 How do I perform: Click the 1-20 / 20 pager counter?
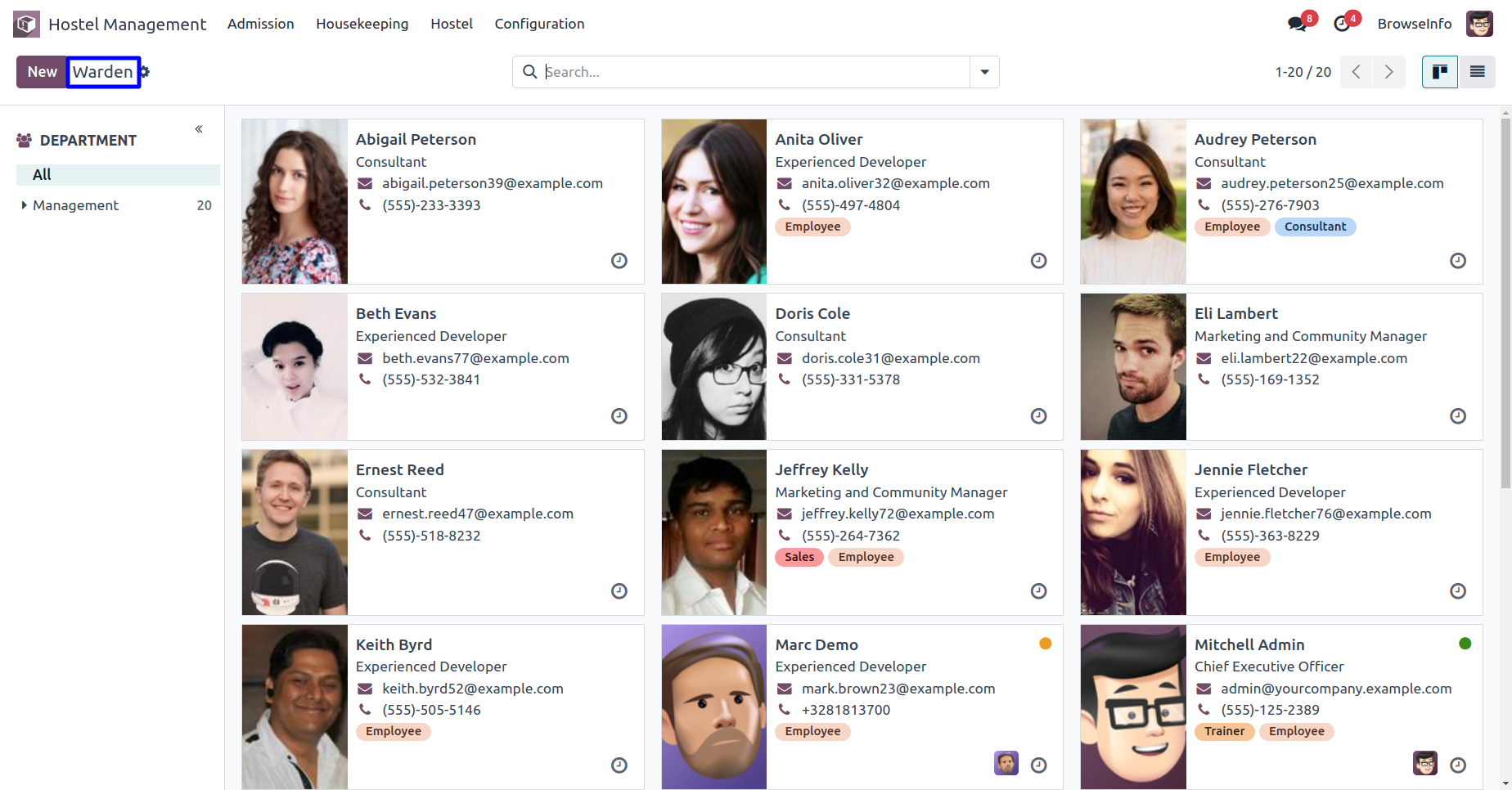(1303, 72)
